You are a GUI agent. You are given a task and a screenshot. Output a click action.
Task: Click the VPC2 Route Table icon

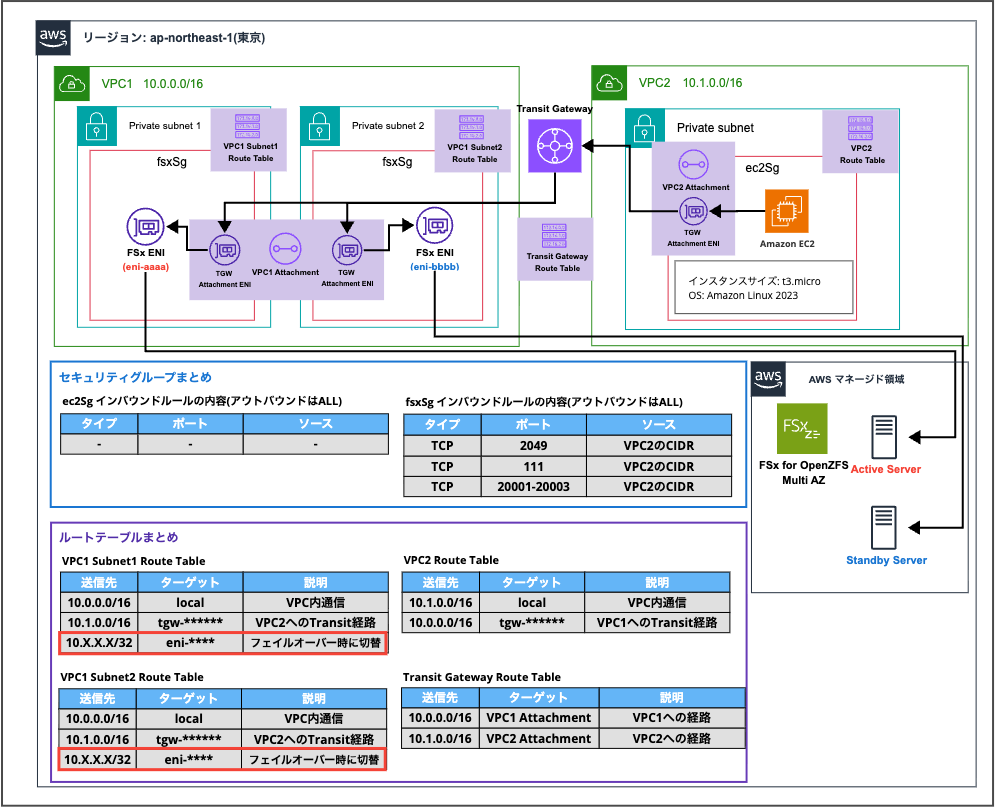click(x=860, y=130)
